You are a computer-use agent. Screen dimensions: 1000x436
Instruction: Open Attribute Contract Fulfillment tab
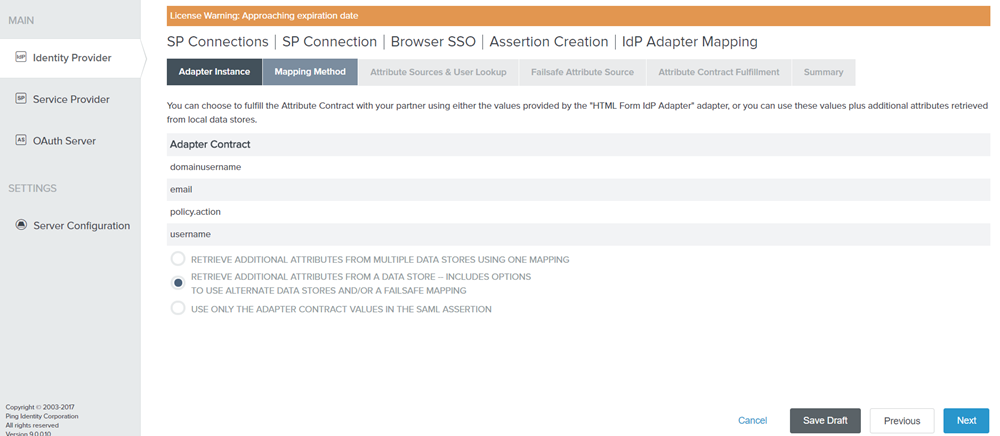click(x=719, y=72)
